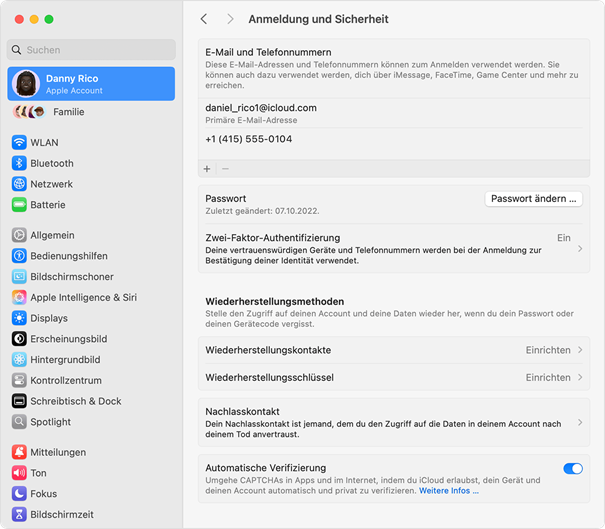Select Erscheinungsbild icon in sidebar
Screen dimensions: 605x529
(19, 339)
